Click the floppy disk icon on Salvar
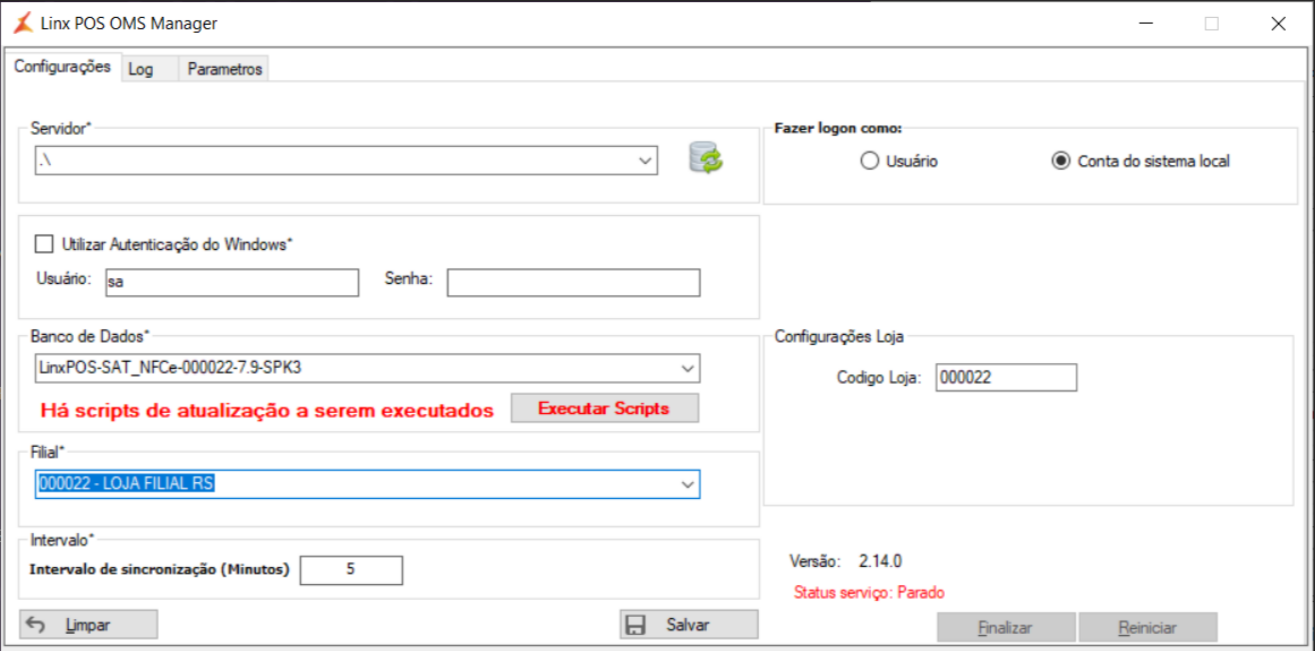This screenshot has width=1315, height=651. pyautogui.click(x=635, y=625)
